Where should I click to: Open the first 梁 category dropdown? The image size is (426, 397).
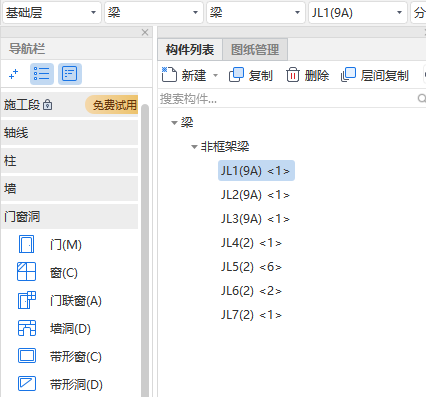(x=154, y=13)
